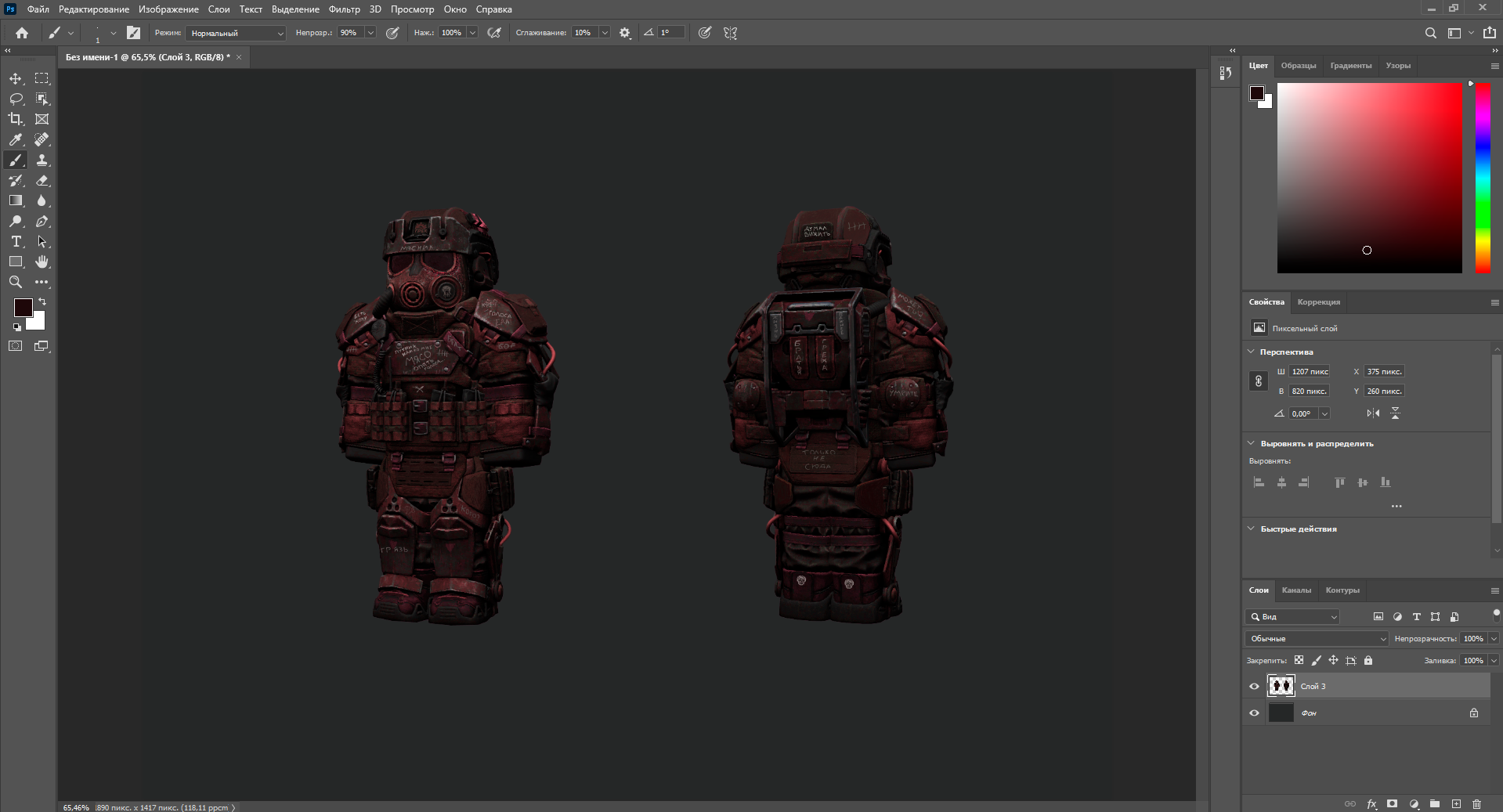Select the Path Selection tool
1503x812 pixels.
(x=42, y=241)
